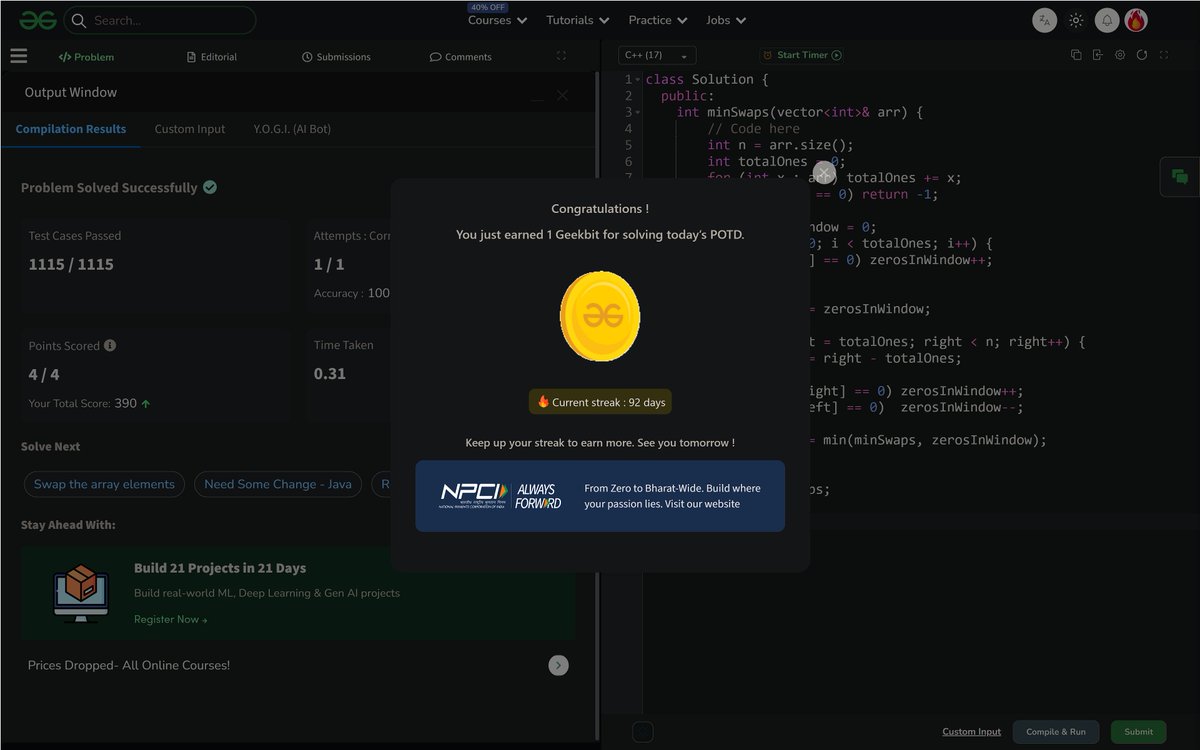Image resolution: width=1200 pixels, height=750 pixels.
Task: Click the info icon beside Points Scored
Action: click(110, 345)
